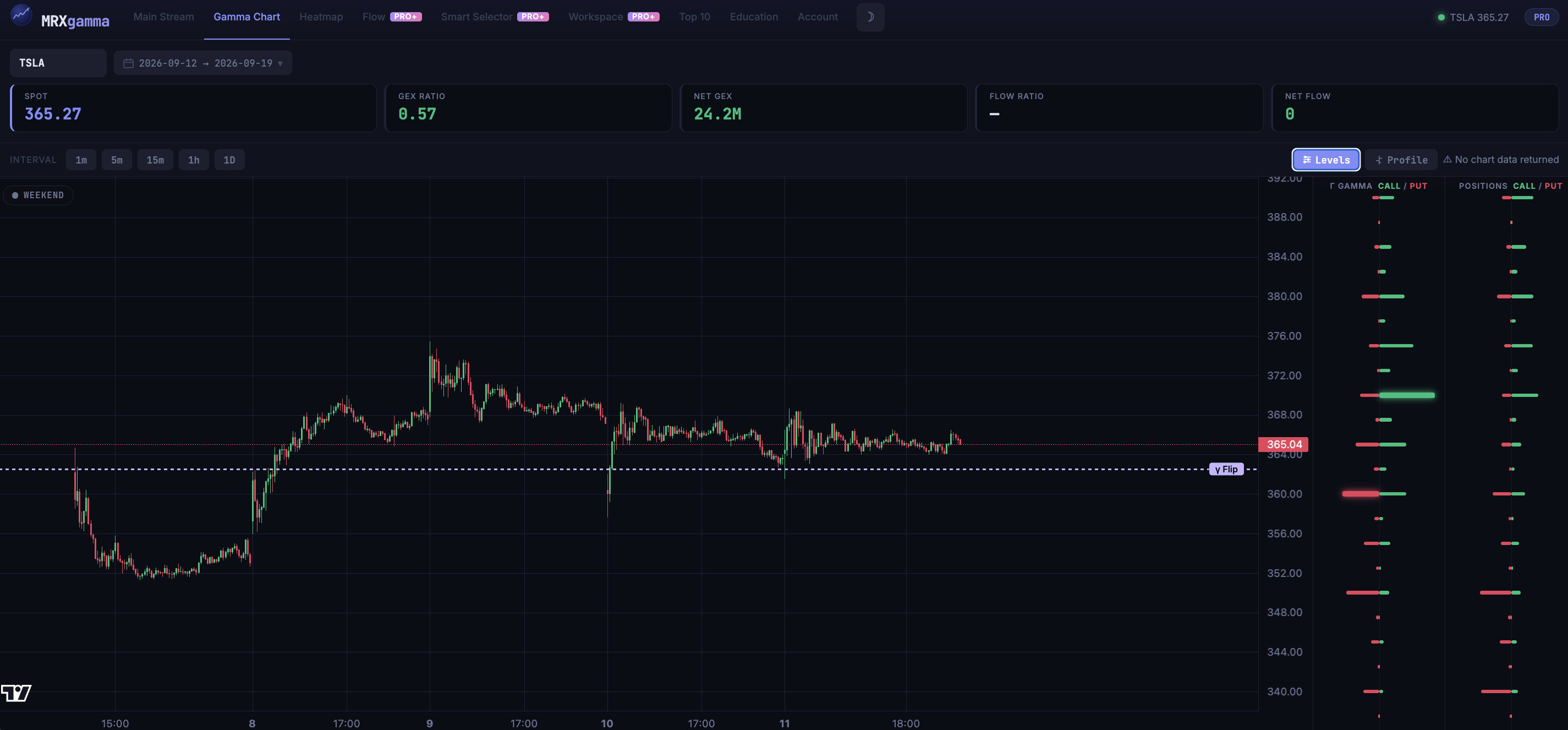Select the 1D interval
Image resolution: width=1568 pixels, height=730 pixels.
(x=229, y=160)
